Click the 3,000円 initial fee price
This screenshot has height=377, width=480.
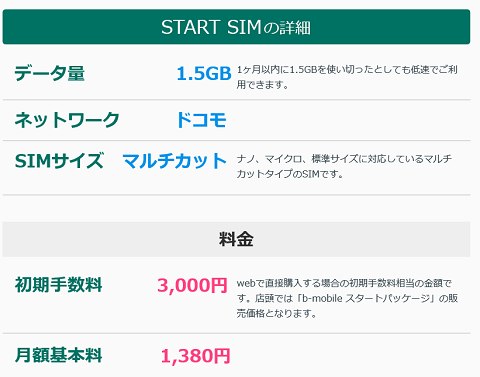[192, 286]
